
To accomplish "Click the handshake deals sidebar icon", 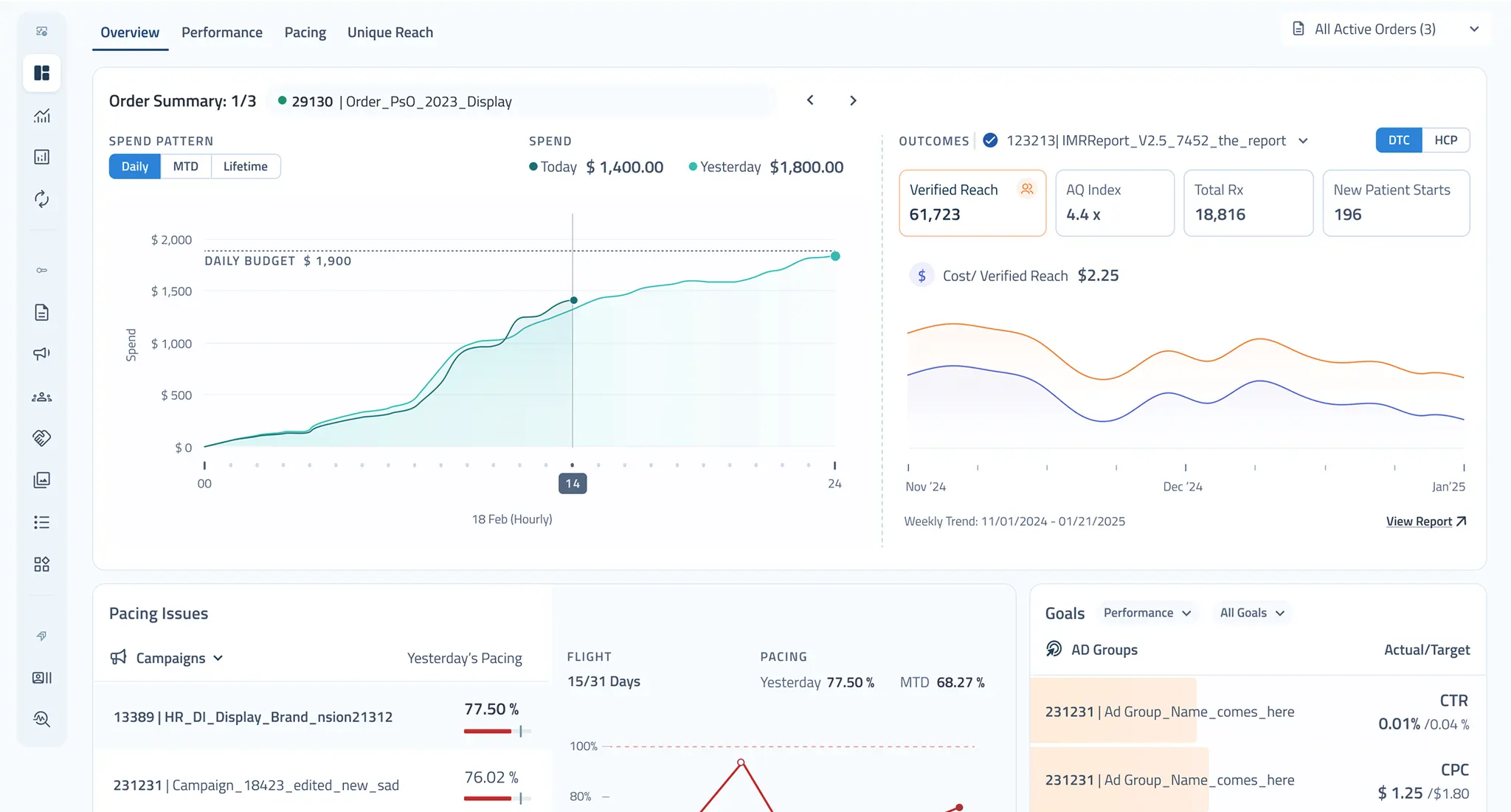I will click(41, 438).
